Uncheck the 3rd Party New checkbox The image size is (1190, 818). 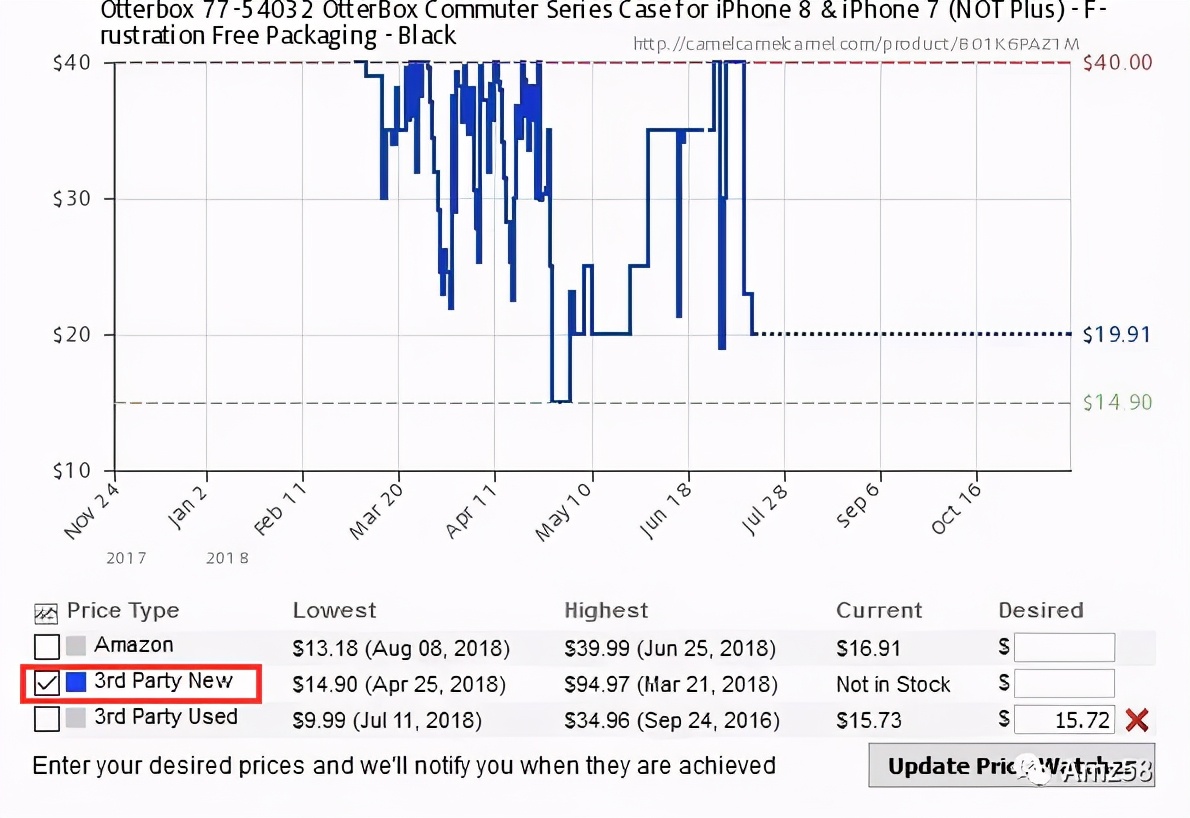click(47, 683)
